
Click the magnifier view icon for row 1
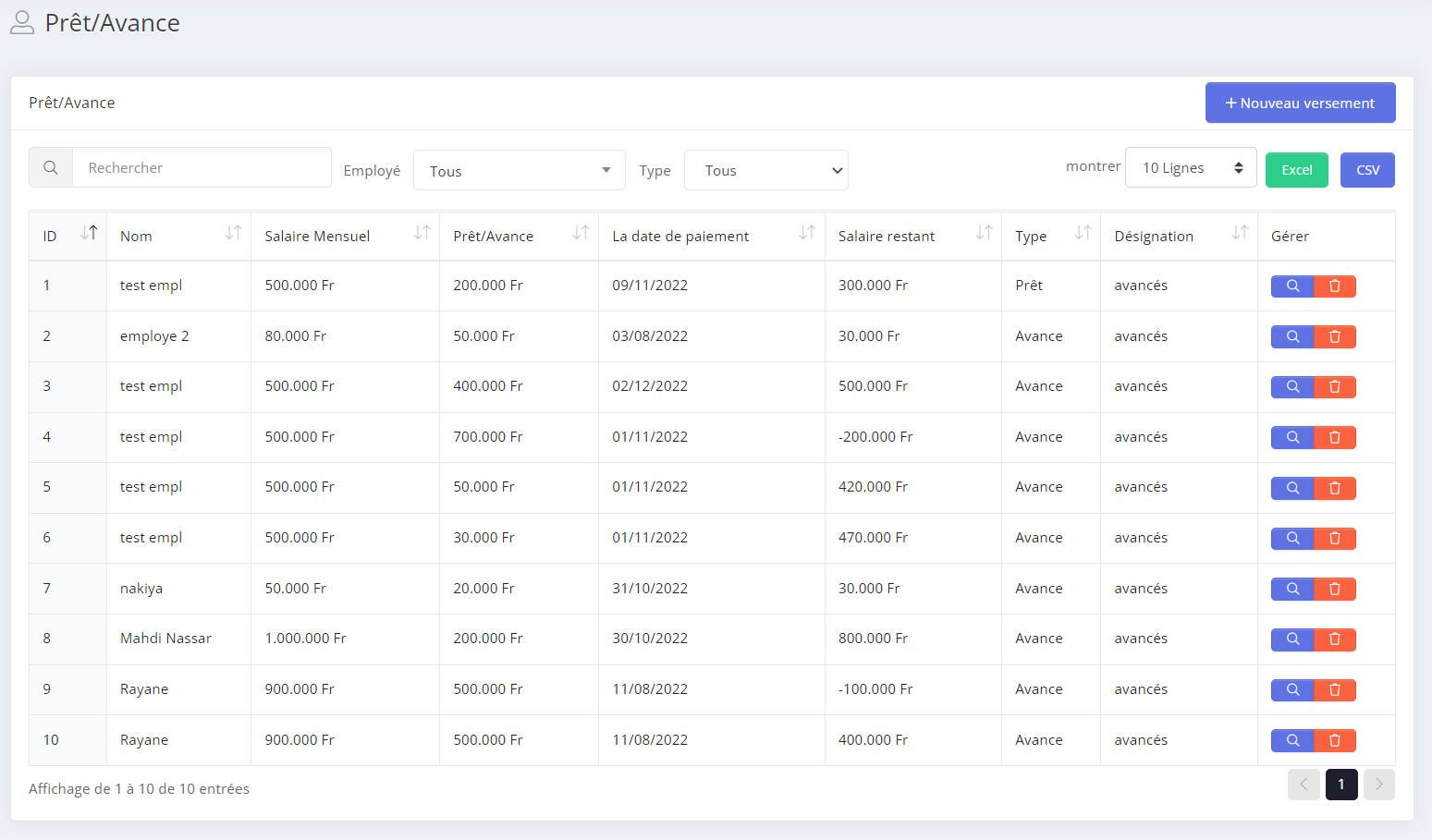tap(1292, 286)
